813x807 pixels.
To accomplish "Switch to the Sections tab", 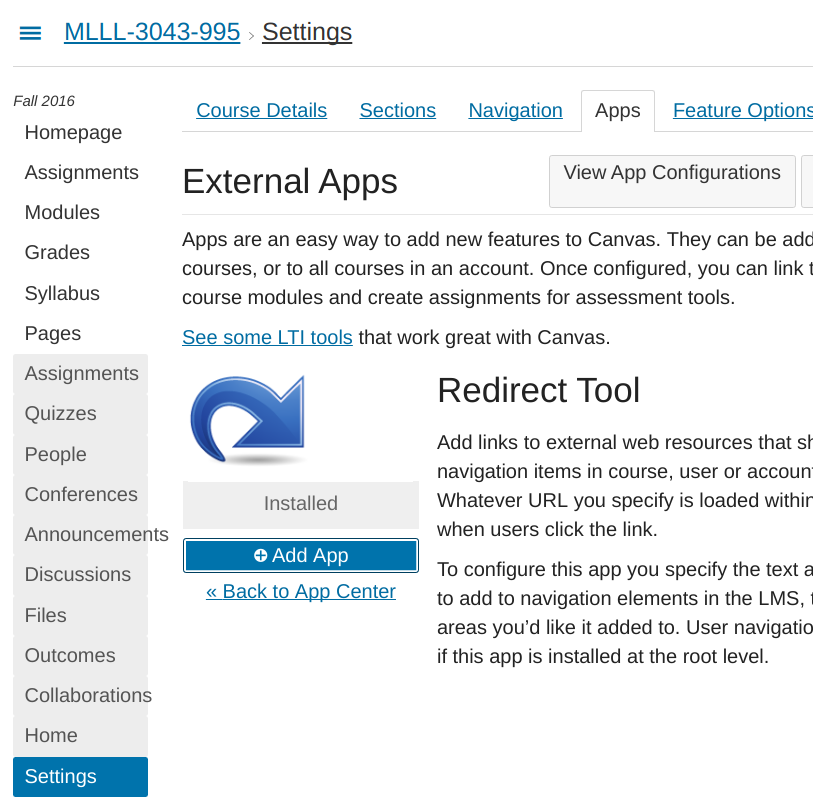I will [x=398, y=110].
